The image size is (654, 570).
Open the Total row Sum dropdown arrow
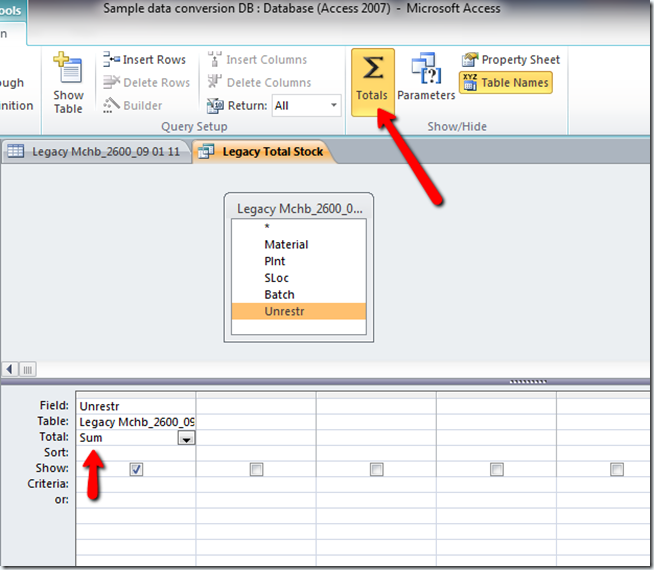(x=186, y=438)
